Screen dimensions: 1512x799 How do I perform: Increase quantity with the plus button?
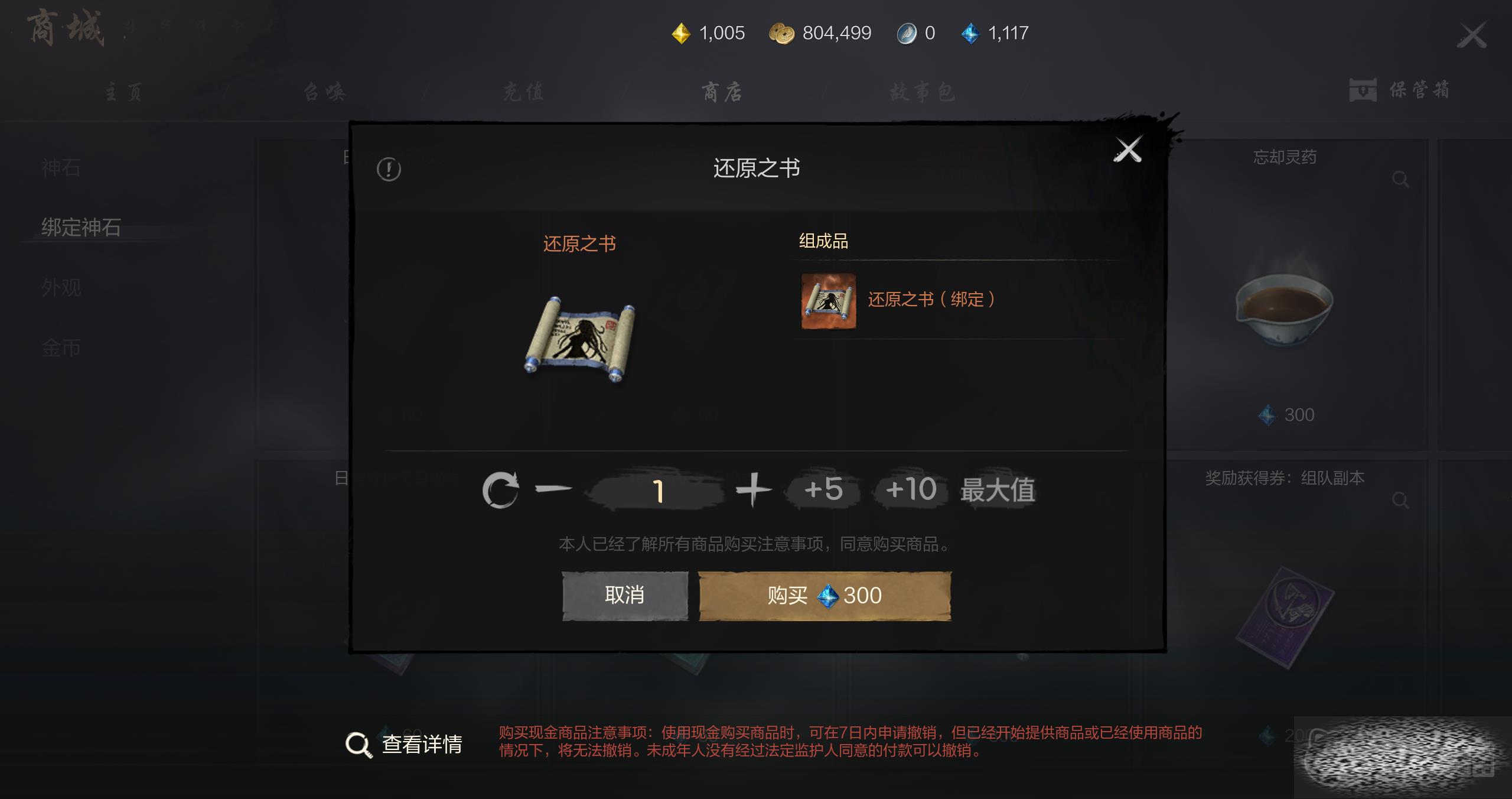coord(754,489)
